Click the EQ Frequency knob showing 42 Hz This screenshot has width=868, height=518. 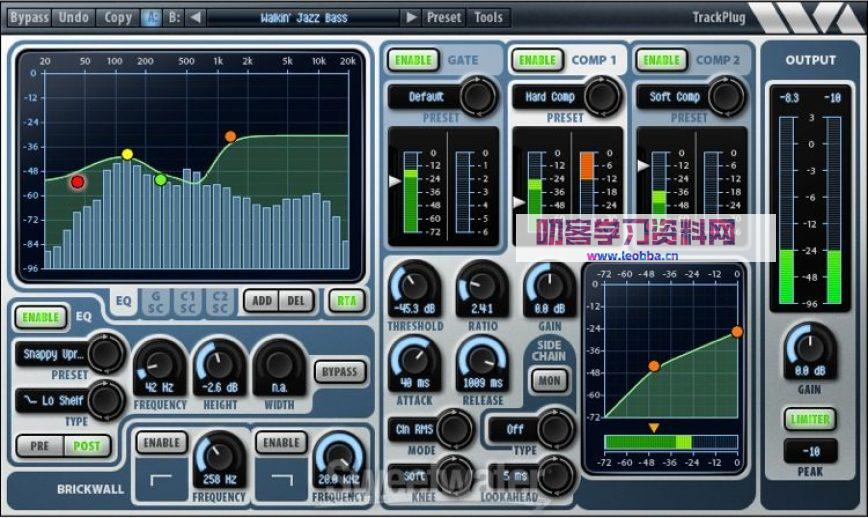[159, 365]
